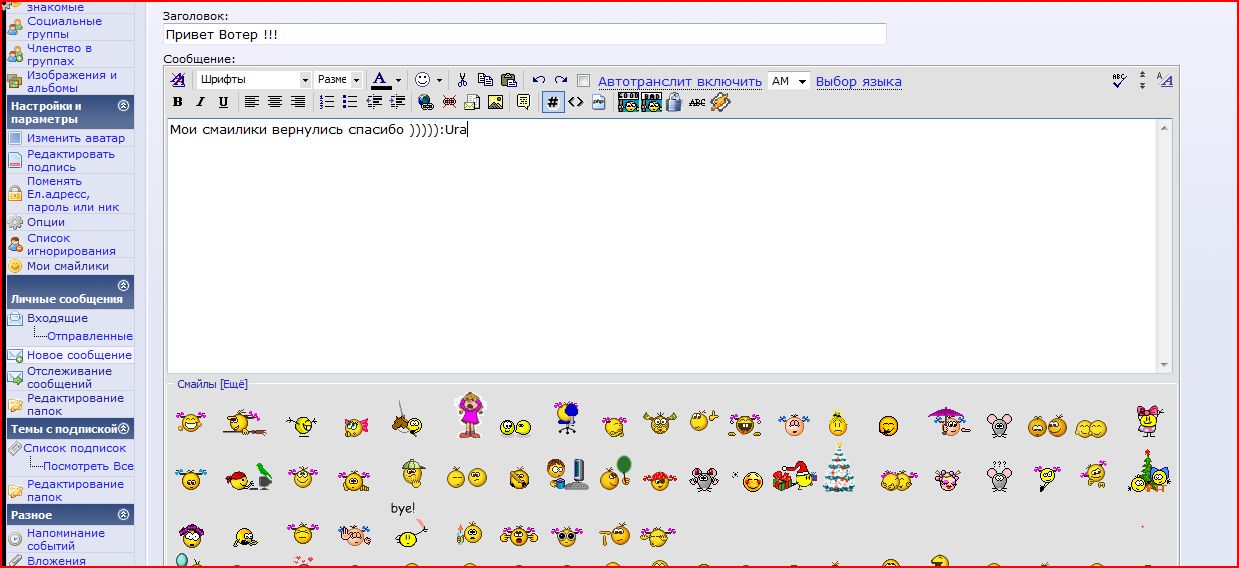The height and width of the screenshot is (568, 1239).
Task: Collapse the Настройки и параметры section
Action: click(x=123, y=106)
